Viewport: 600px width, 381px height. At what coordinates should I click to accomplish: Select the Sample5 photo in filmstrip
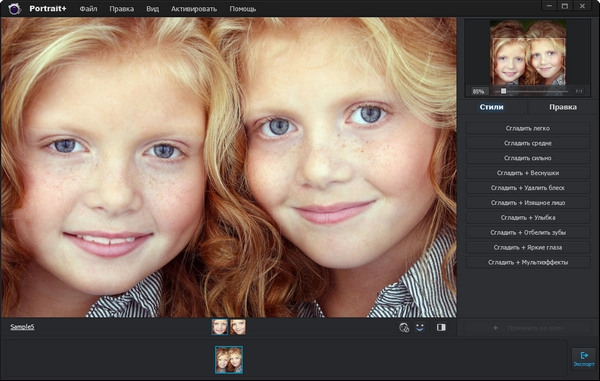point(229,360)
